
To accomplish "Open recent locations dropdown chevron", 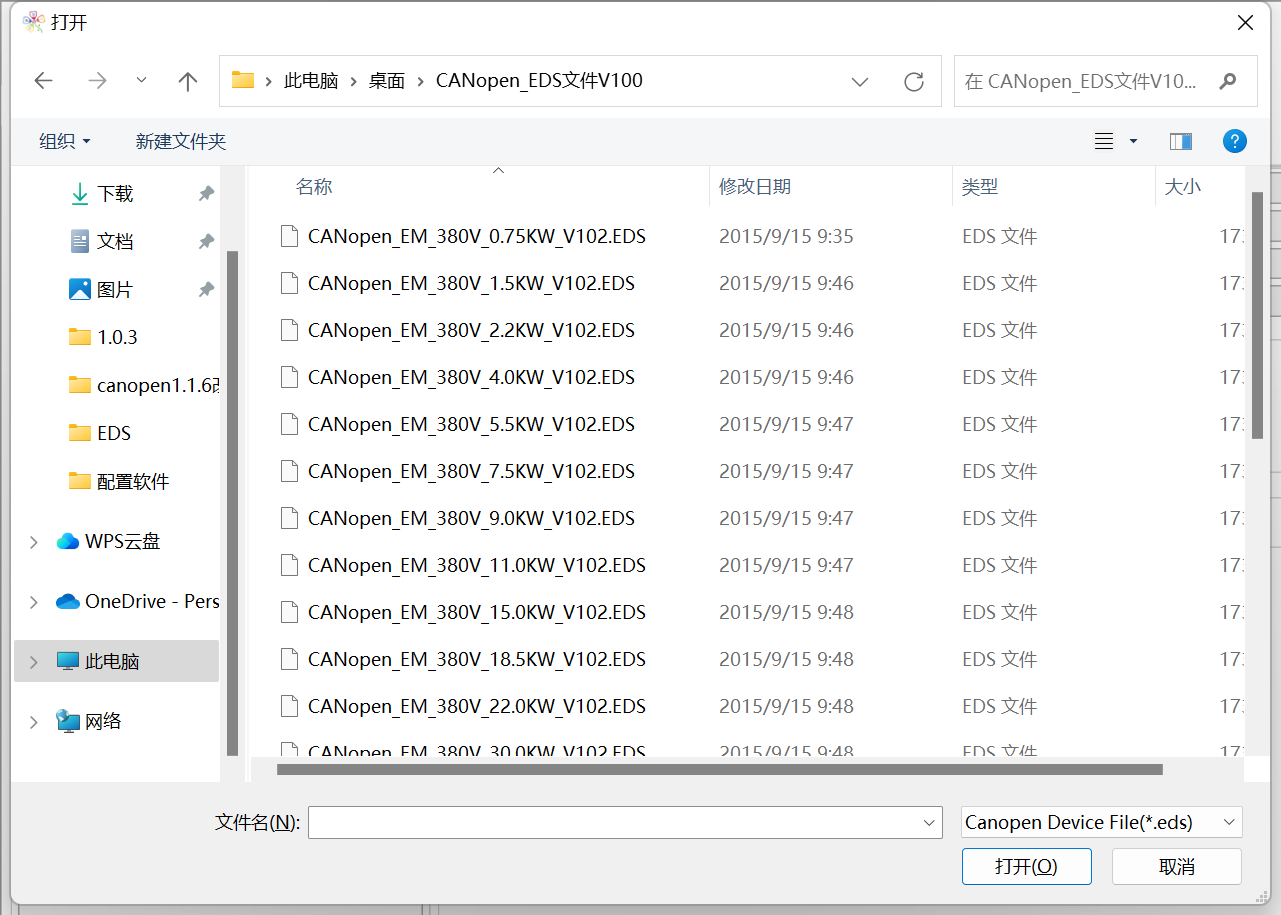I will (141, 80).
